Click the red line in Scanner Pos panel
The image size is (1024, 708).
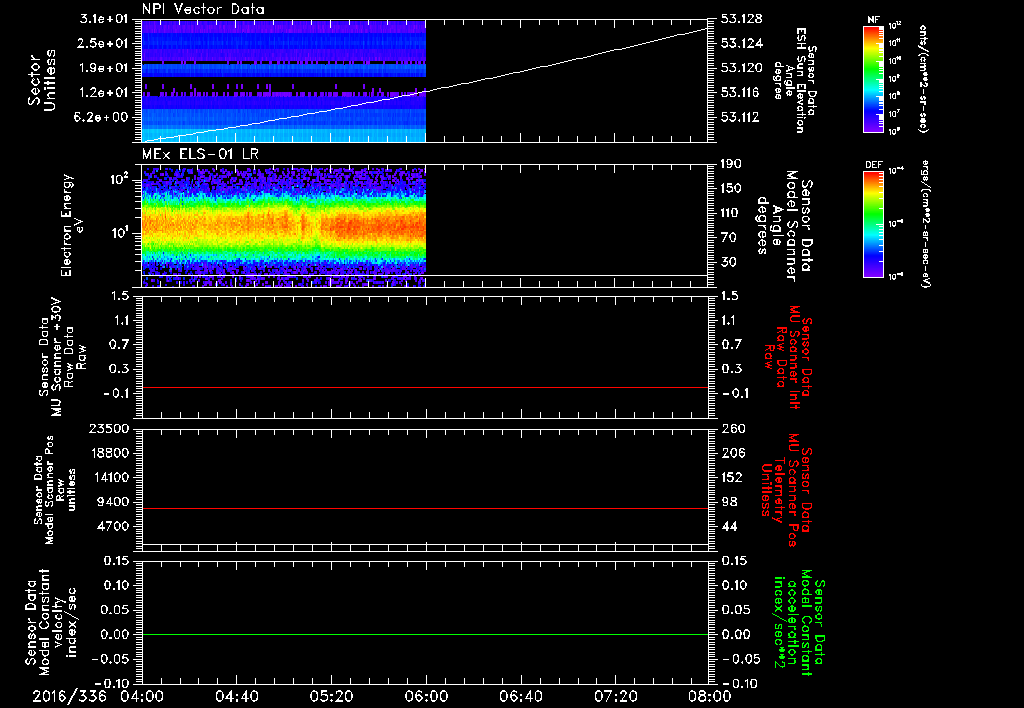[424, 508]
